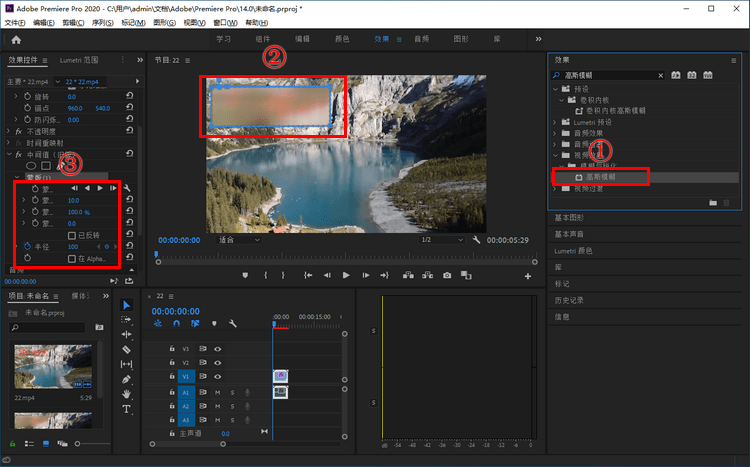Image resolution: width=750 pixels, height=467 pixels.
Task: Switch to the 颜色 workspace tab
Action: click(x=341, y=39)
